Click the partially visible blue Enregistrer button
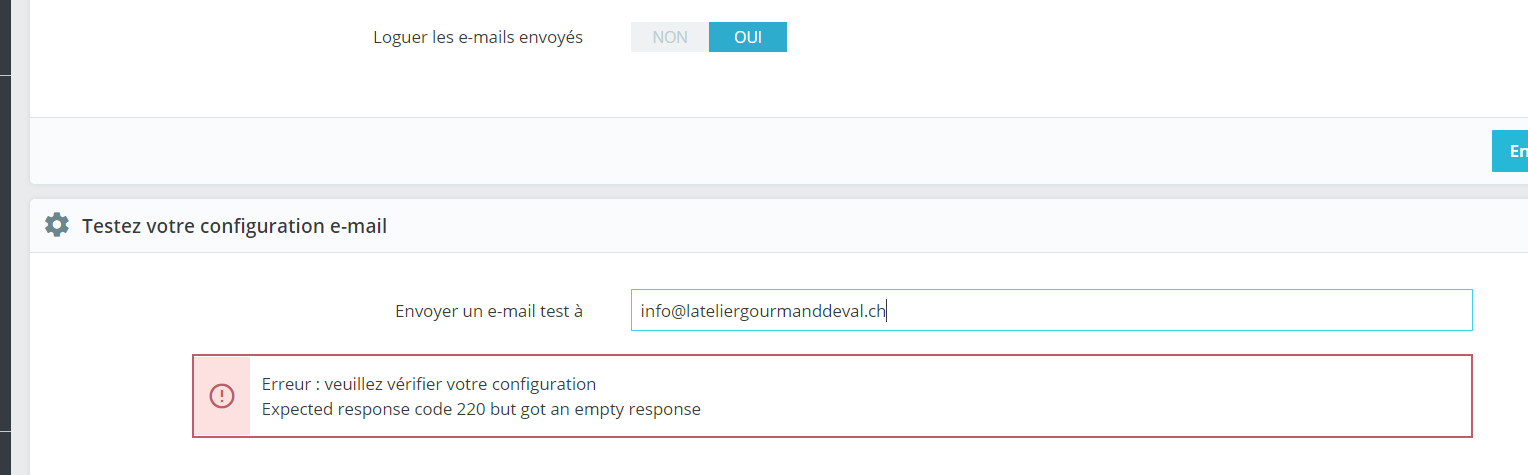The height and width of the screenshot is (475, 1528). click(1510, 151)
